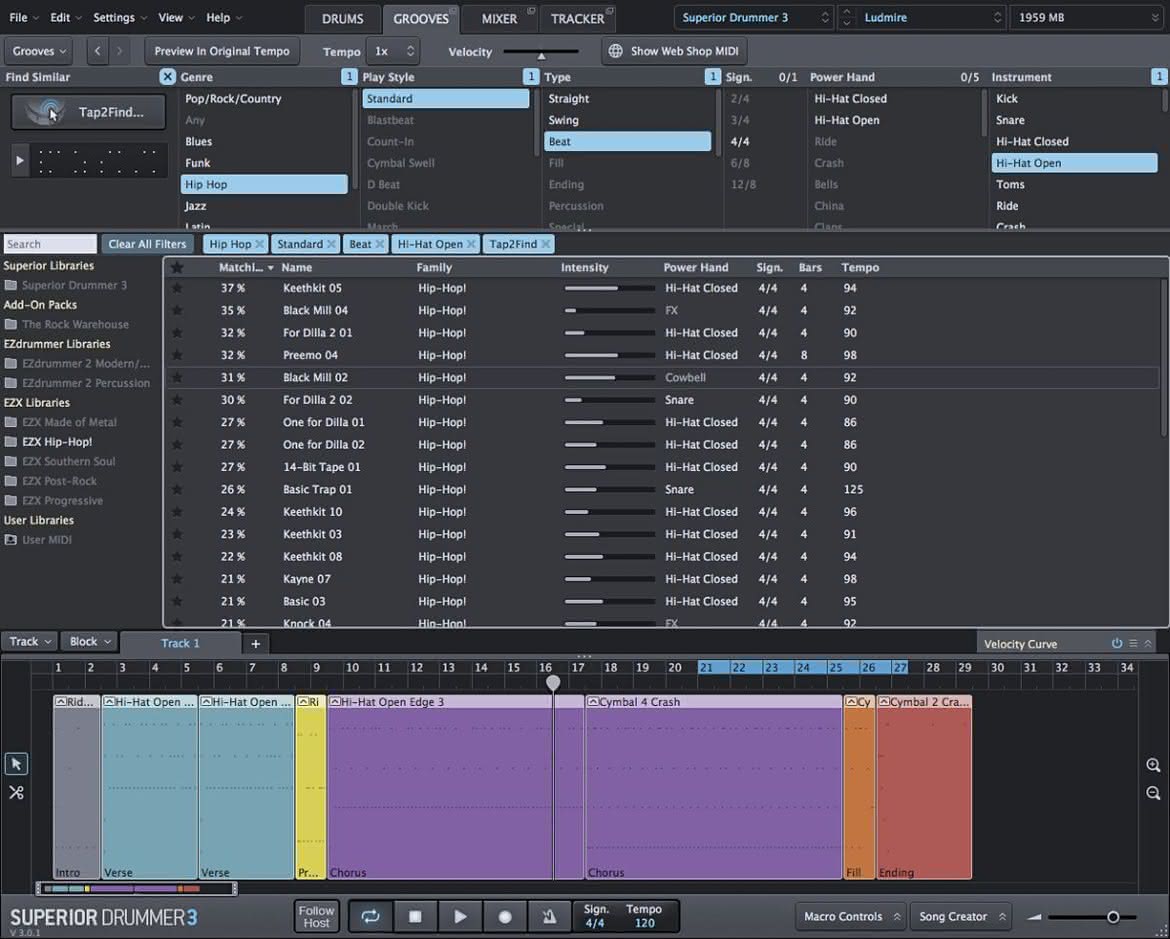Click Clear All Filters
Image resolution: width=1170 pixels, height=939 pixels.
coord(147,244)
